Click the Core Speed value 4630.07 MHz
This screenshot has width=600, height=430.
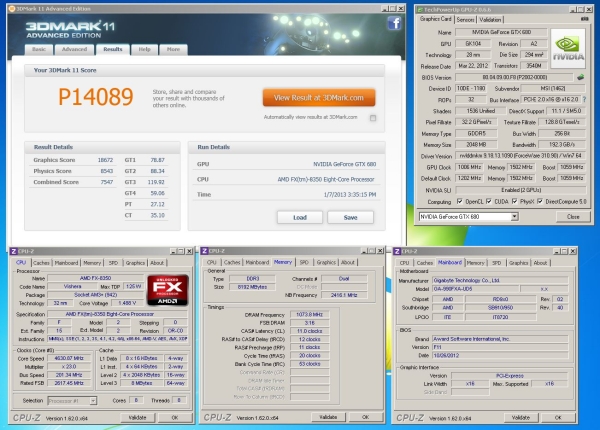[69, 358]
